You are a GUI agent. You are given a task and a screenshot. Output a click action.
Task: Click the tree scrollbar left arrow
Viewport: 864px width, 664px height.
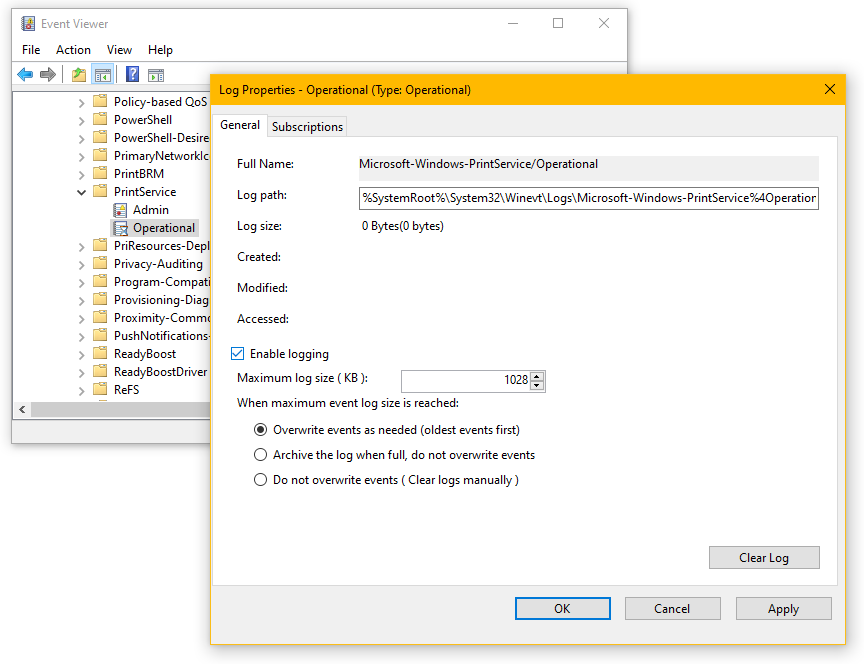coord(22,409)
